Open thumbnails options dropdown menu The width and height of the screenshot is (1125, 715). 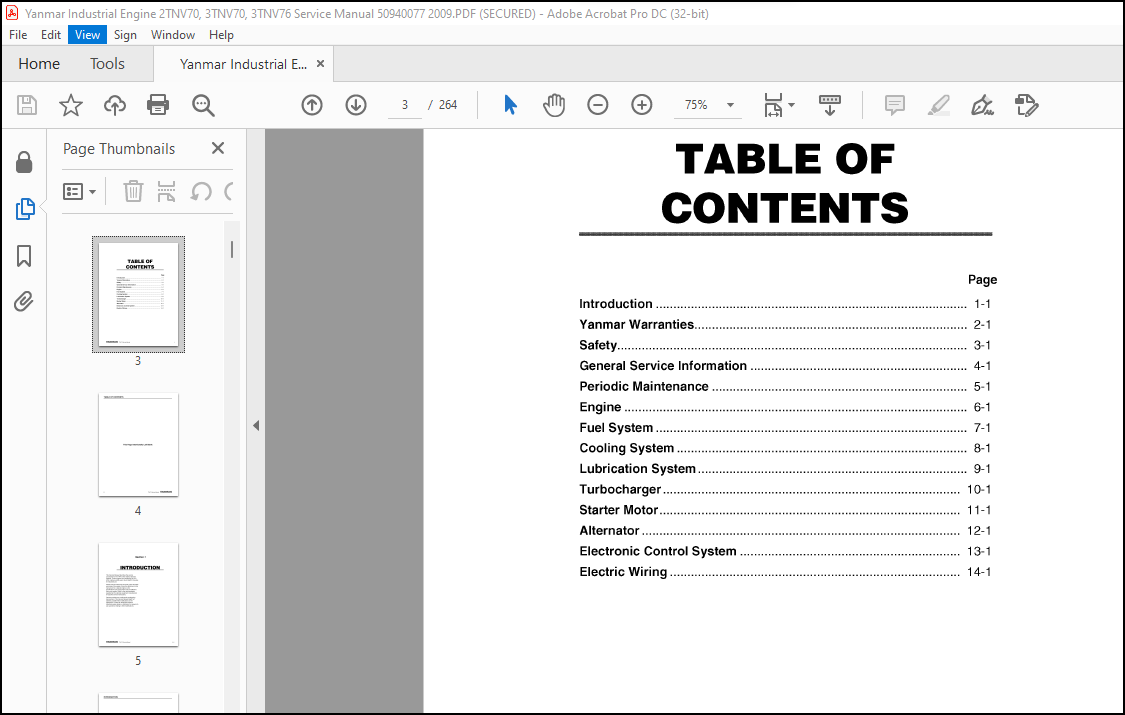point(79,191)
